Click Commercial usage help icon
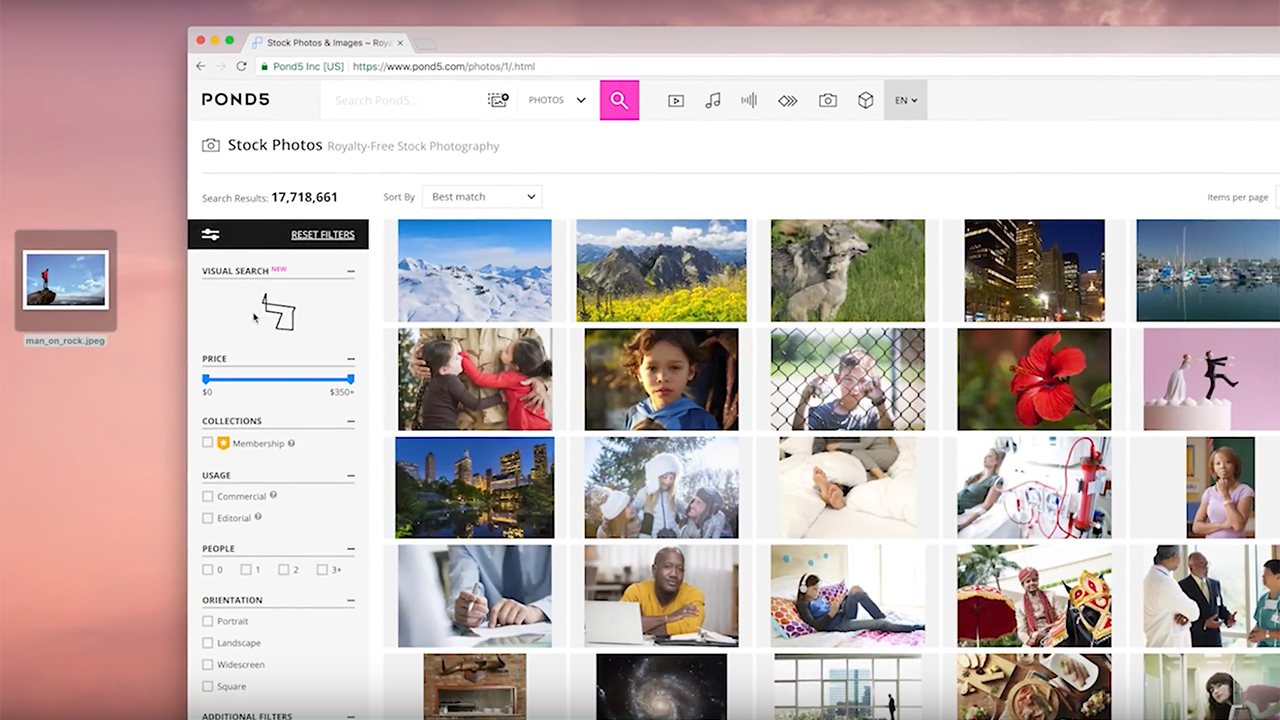 point(273,495)
